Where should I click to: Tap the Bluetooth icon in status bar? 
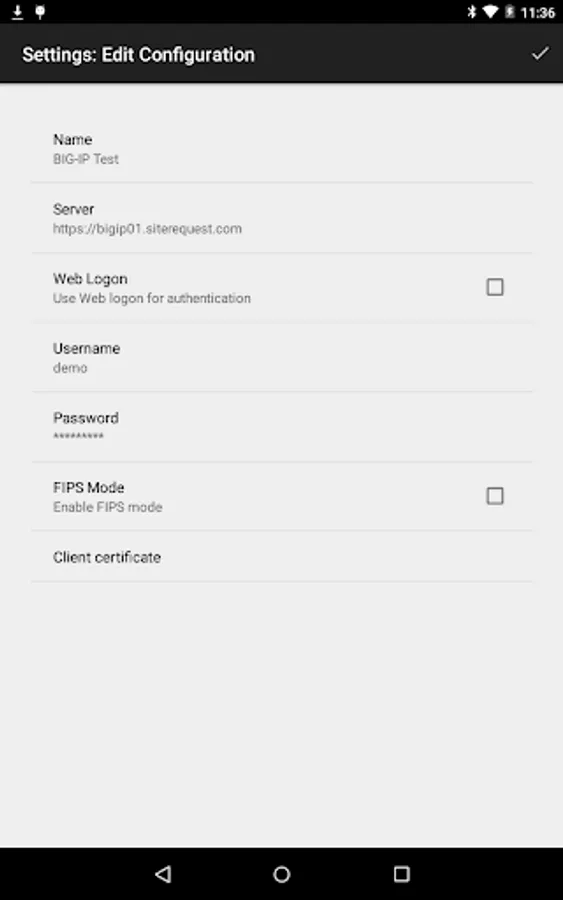472,12
